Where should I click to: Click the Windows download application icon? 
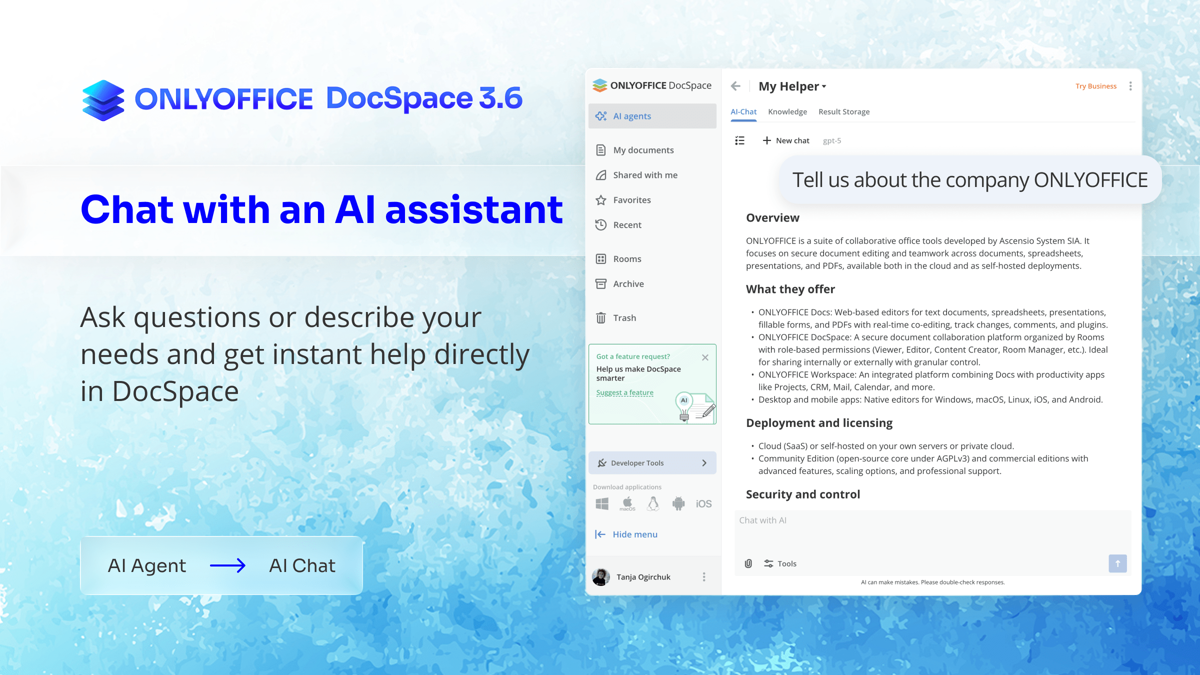(x=602, y=504)
